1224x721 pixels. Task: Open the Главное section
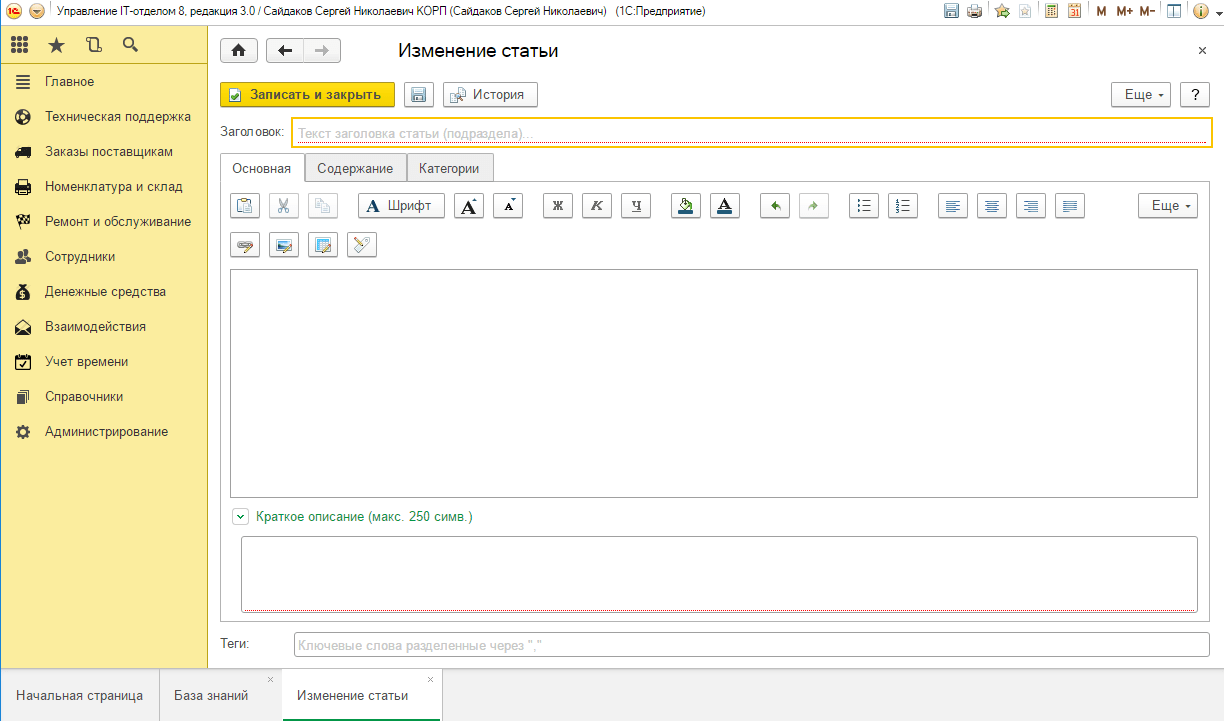(x=104, y=82)
